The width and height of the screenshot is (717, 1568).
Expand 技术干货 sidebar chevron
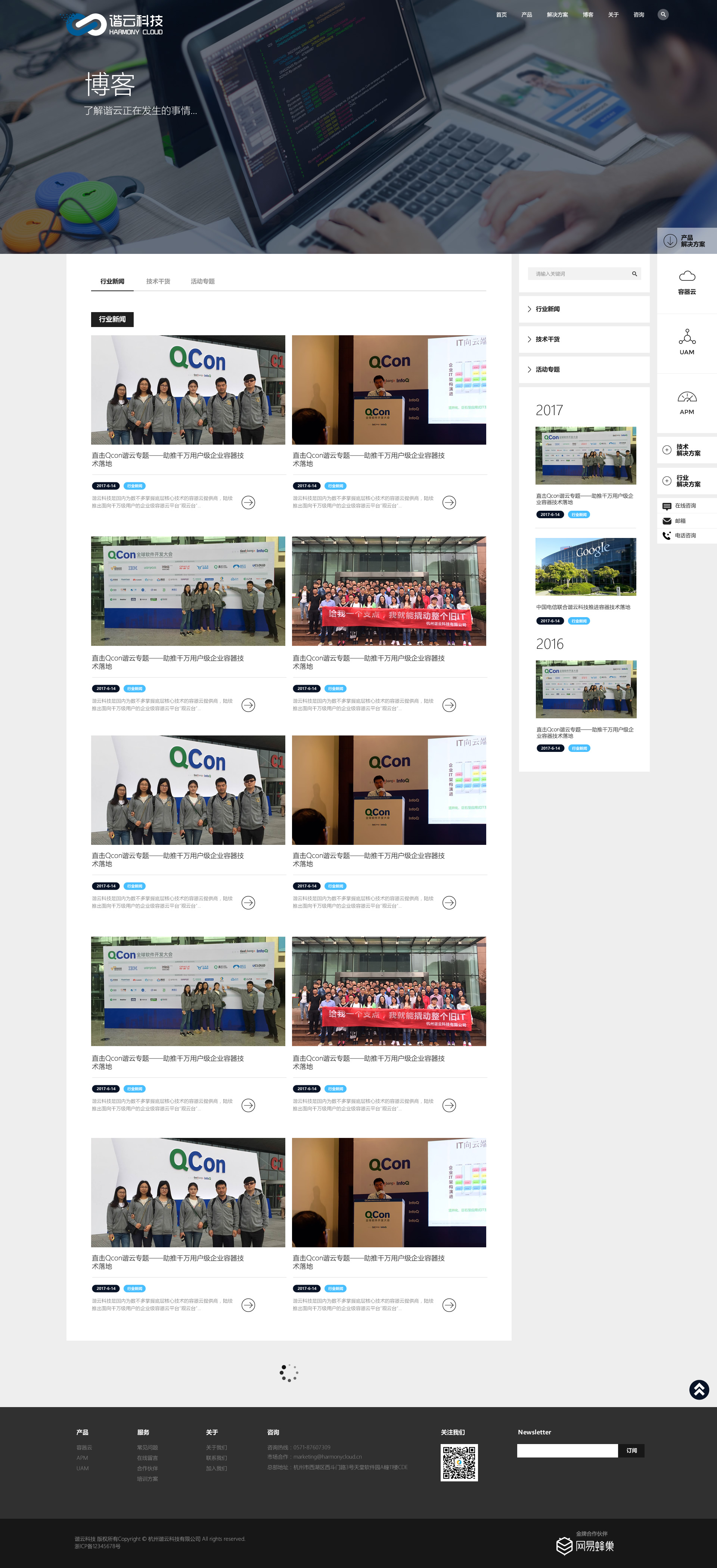click(x=529, y=339)
